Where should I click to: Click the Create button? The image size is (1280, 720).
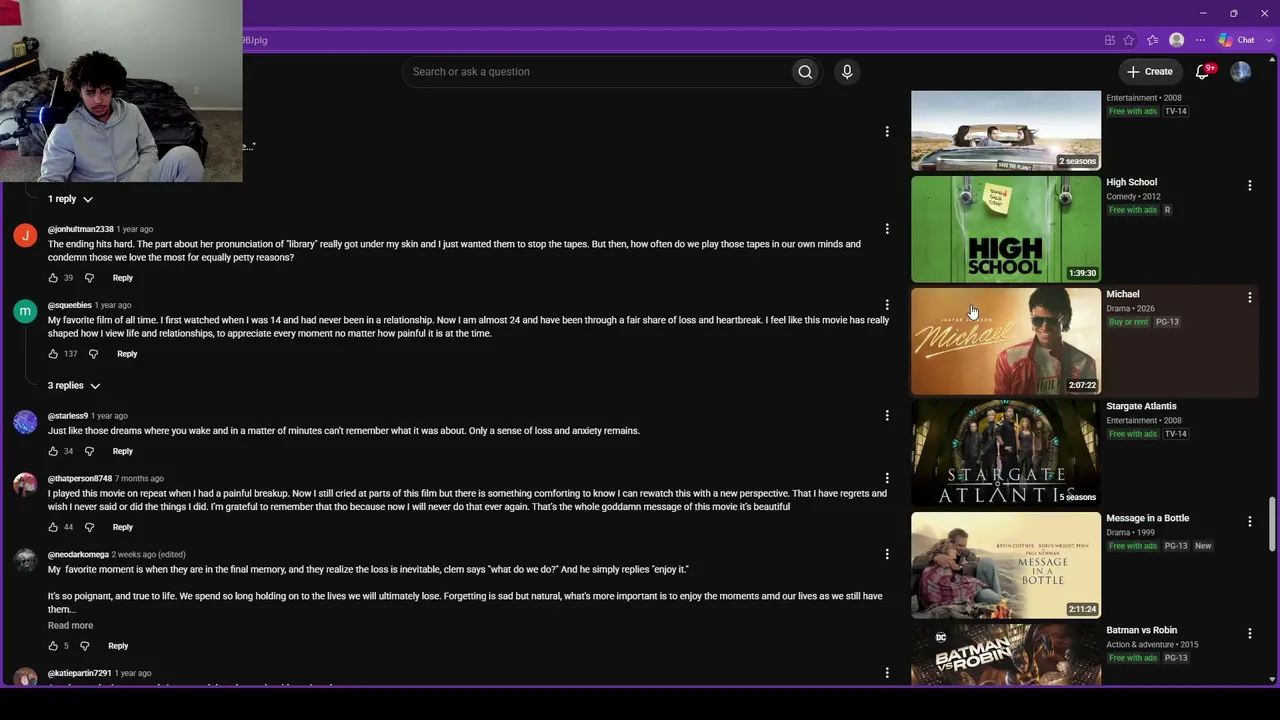(x=1150, y=72)
